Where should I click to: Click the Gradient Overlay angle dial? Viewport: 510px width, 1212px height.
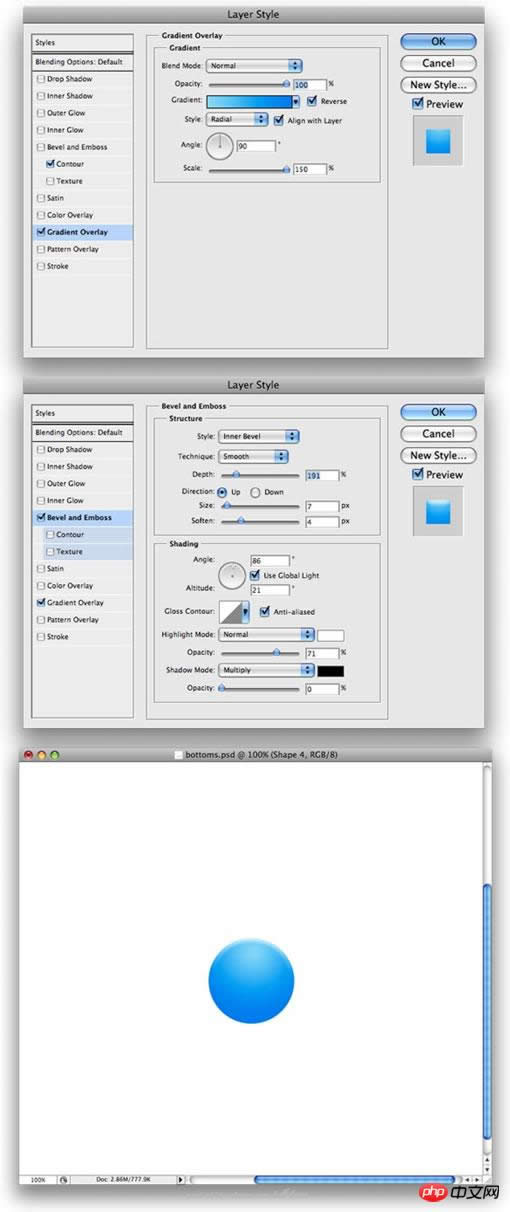pyautogui.click(x=220, y=146)
